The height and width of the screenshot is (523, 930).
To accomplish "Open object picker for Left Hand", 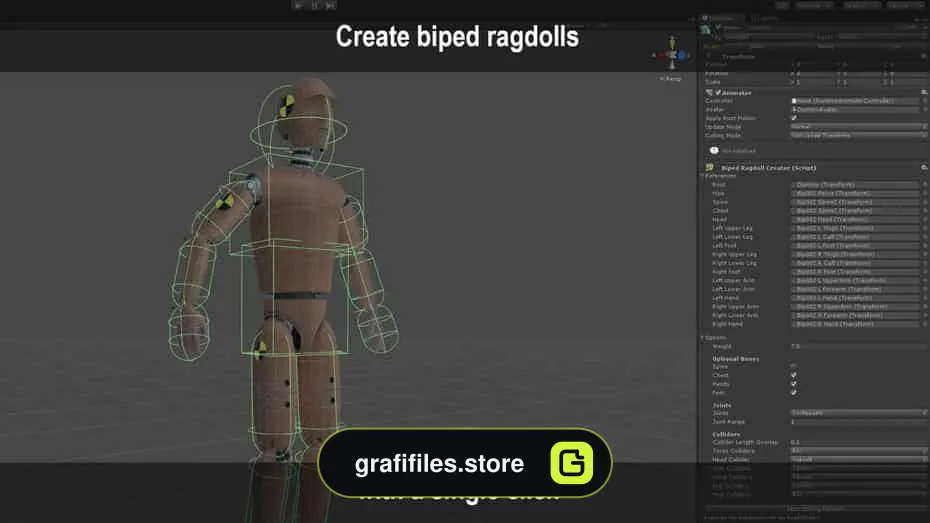I will pos(925,298).
